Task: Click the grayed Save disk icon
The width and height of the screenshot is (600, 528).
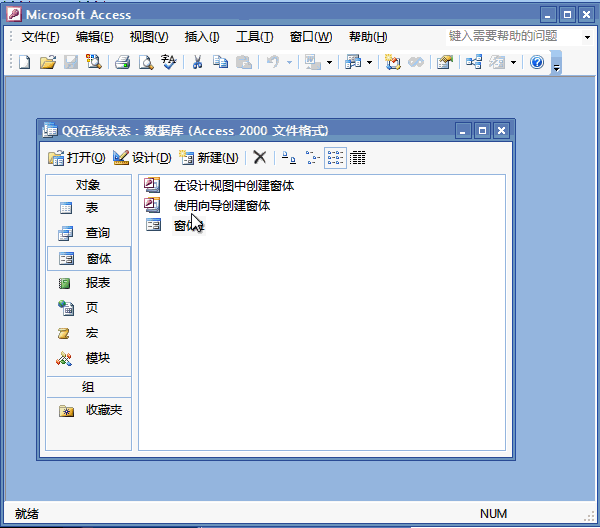Action: (71, 62)
